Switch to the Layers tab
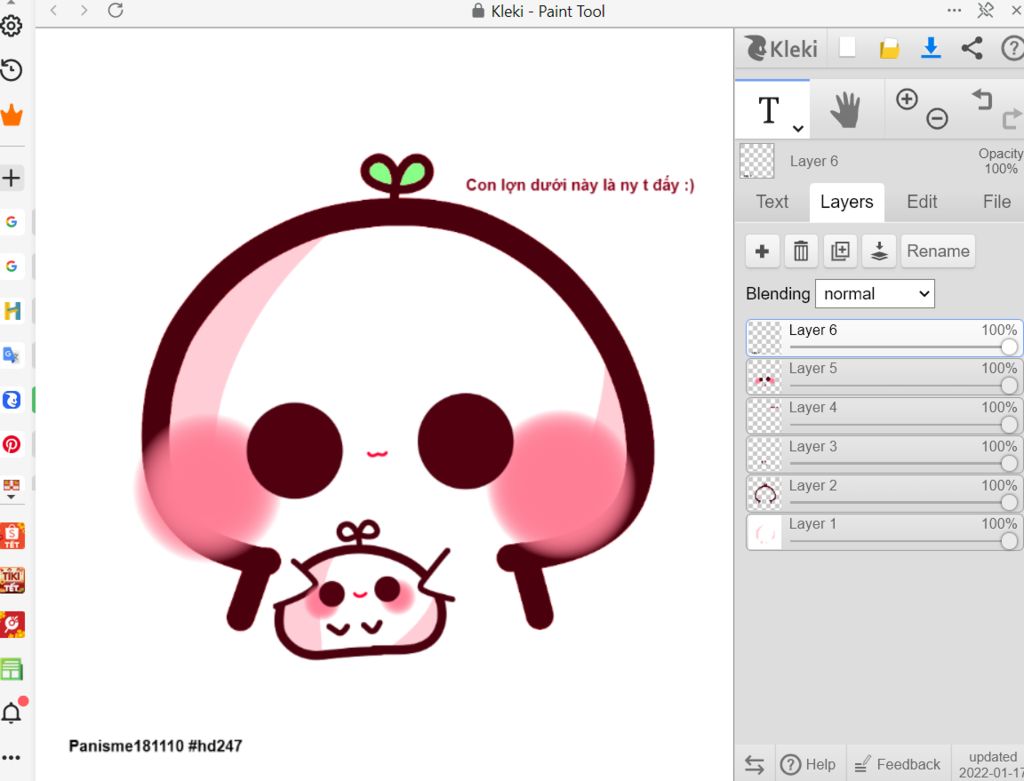Screen dimensions: 1024x781 pyautogui.click(x=846, y=202)
